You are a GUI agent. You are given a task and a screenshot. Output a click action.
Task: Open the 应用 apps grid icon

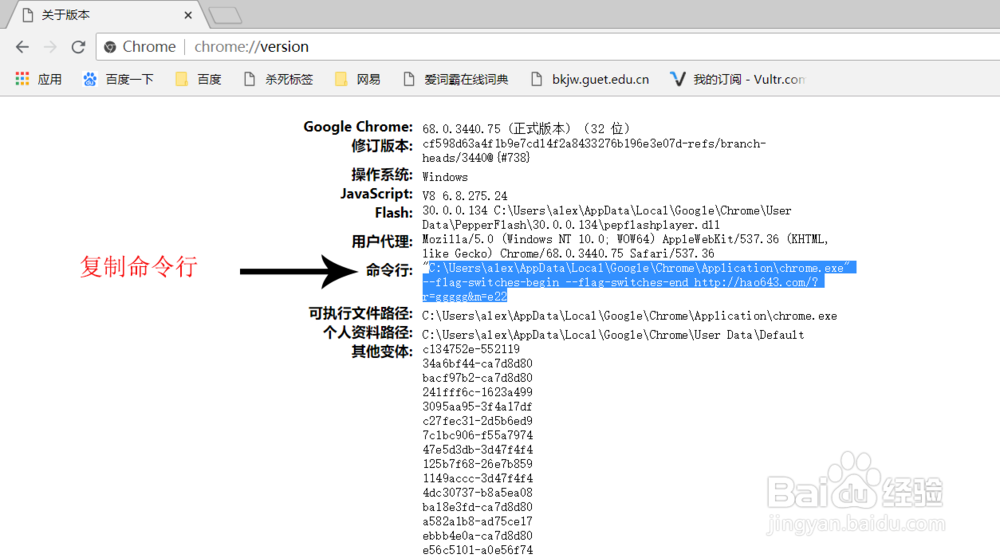tap(22, 78)
